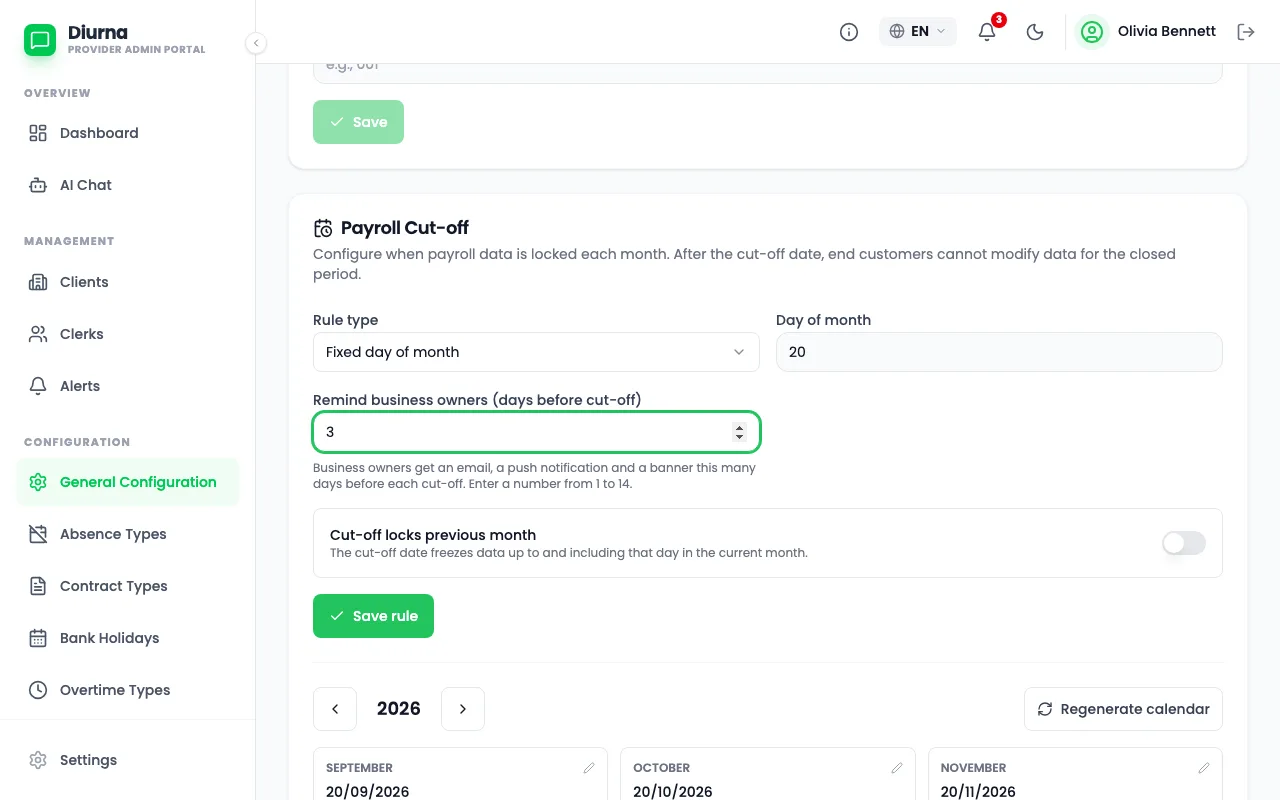The width and height of the screenshot is (1280, 800).
Task: Click the logout icon
Action: pyautogui.click(x=1246, y=32)
